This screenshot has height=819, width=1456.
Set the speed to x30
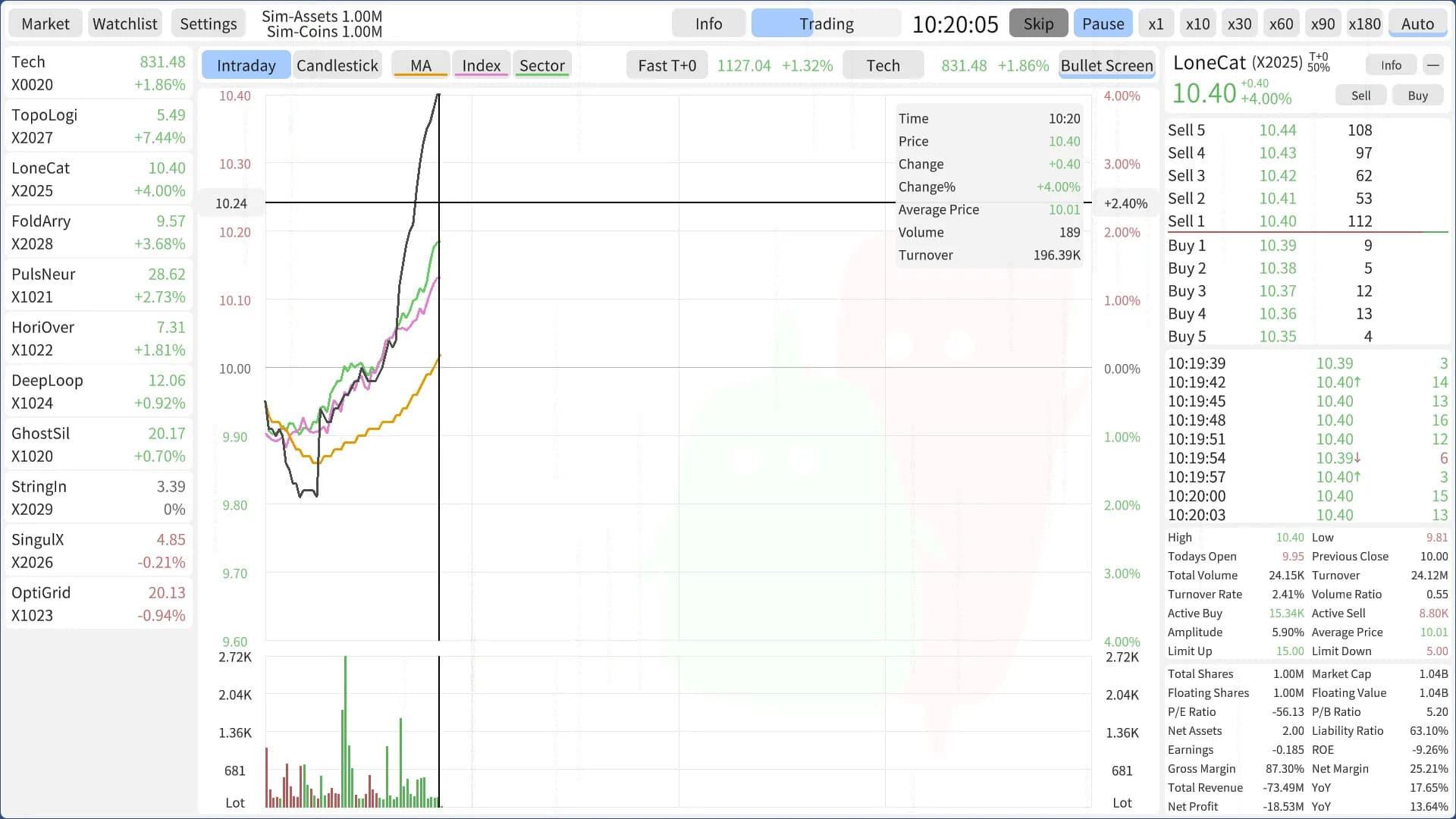[1239, 24]
